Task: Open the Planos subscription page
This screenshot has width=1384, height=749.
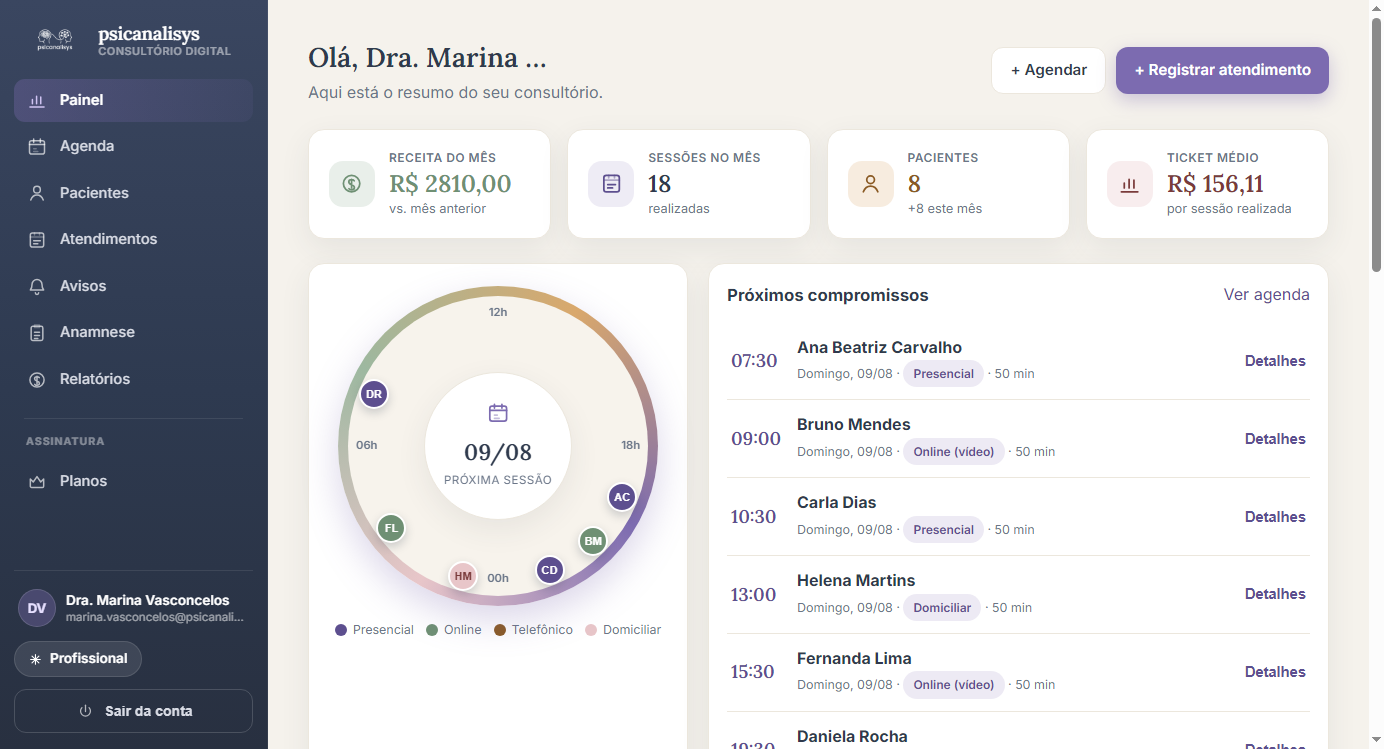Action: 133,481
